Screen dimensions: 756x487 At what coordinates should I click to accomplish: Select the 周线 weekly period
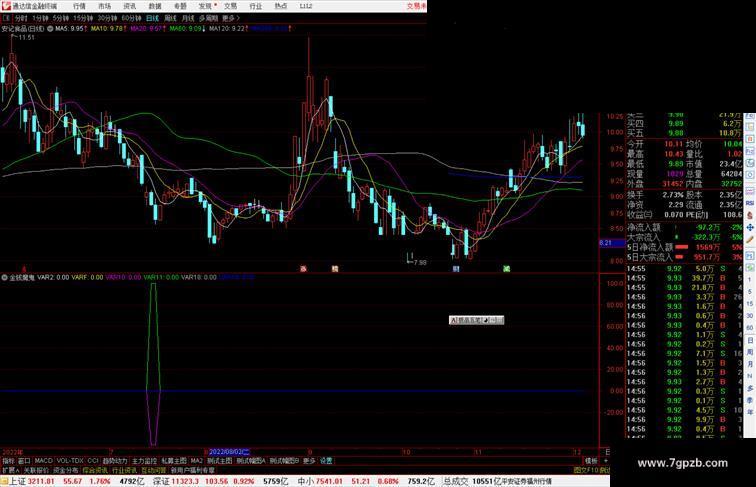click(x=170, y=18)
